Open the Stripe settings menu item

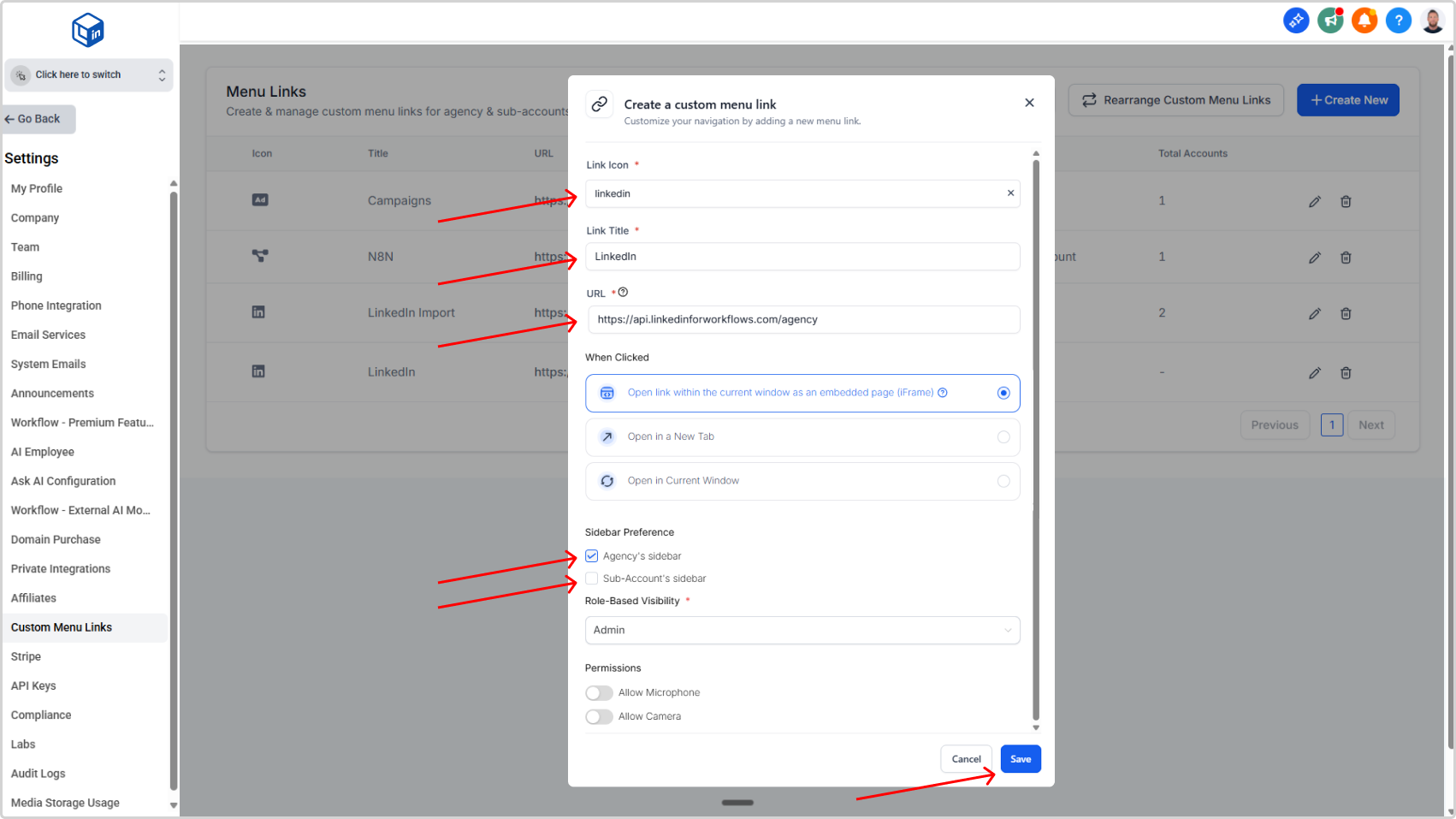(26, 656)
